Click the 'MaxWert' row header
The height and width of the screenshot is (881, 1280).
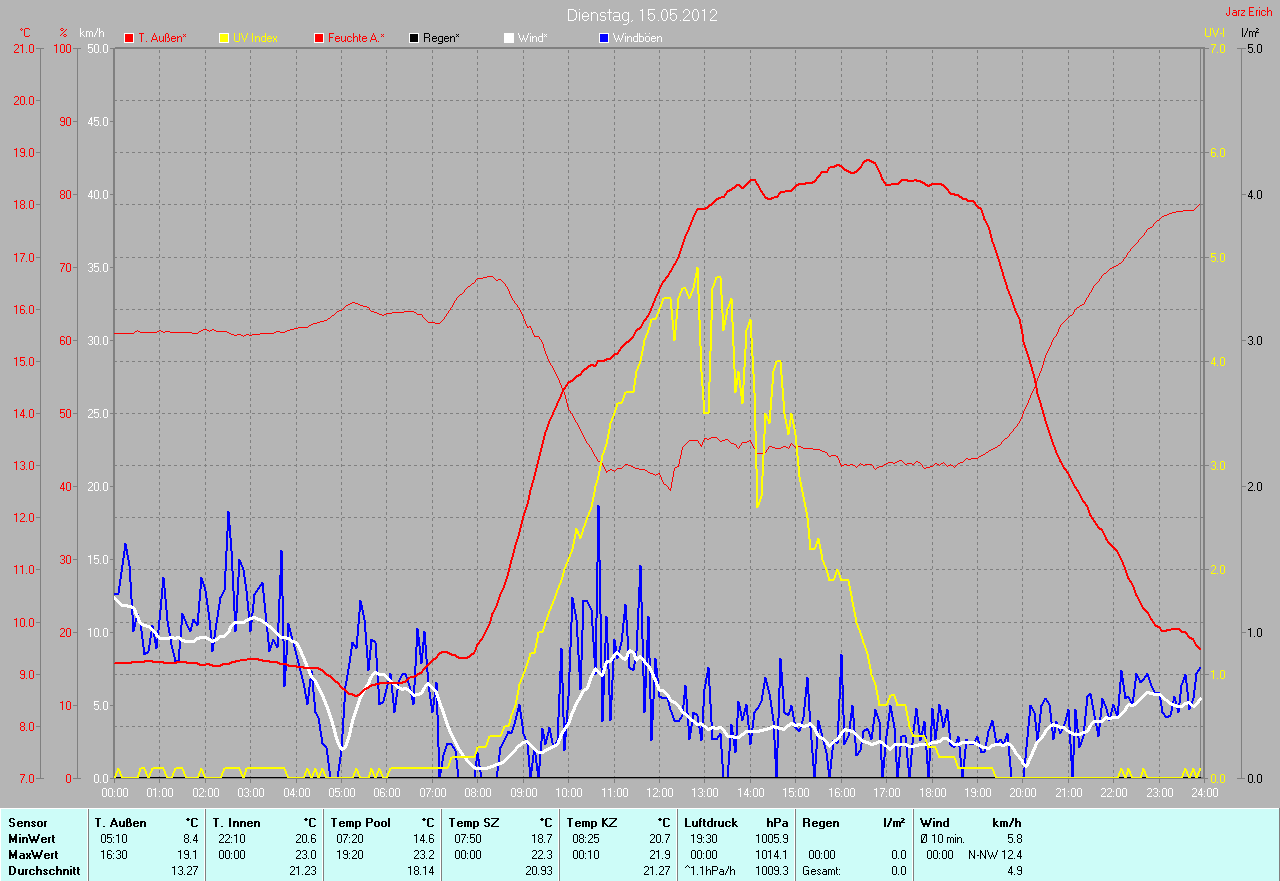pyautogui.click(x=33, y=855)
